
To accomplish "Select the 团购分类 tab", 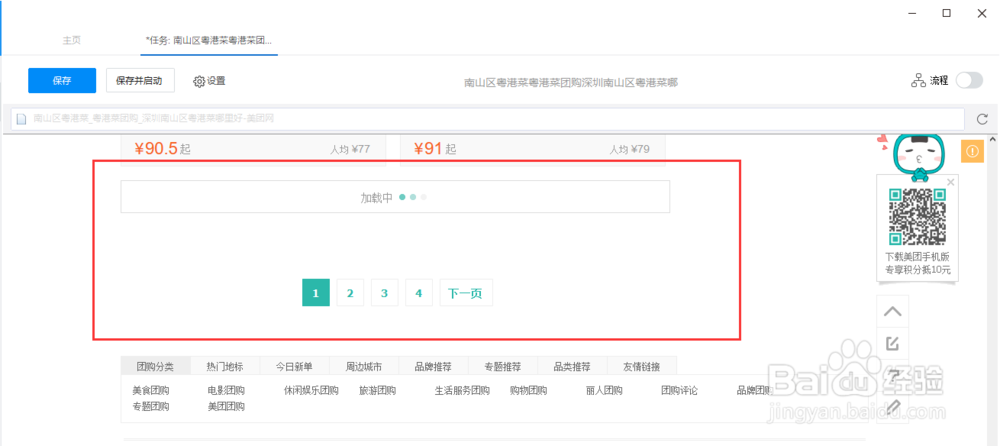I will (155, 367).
